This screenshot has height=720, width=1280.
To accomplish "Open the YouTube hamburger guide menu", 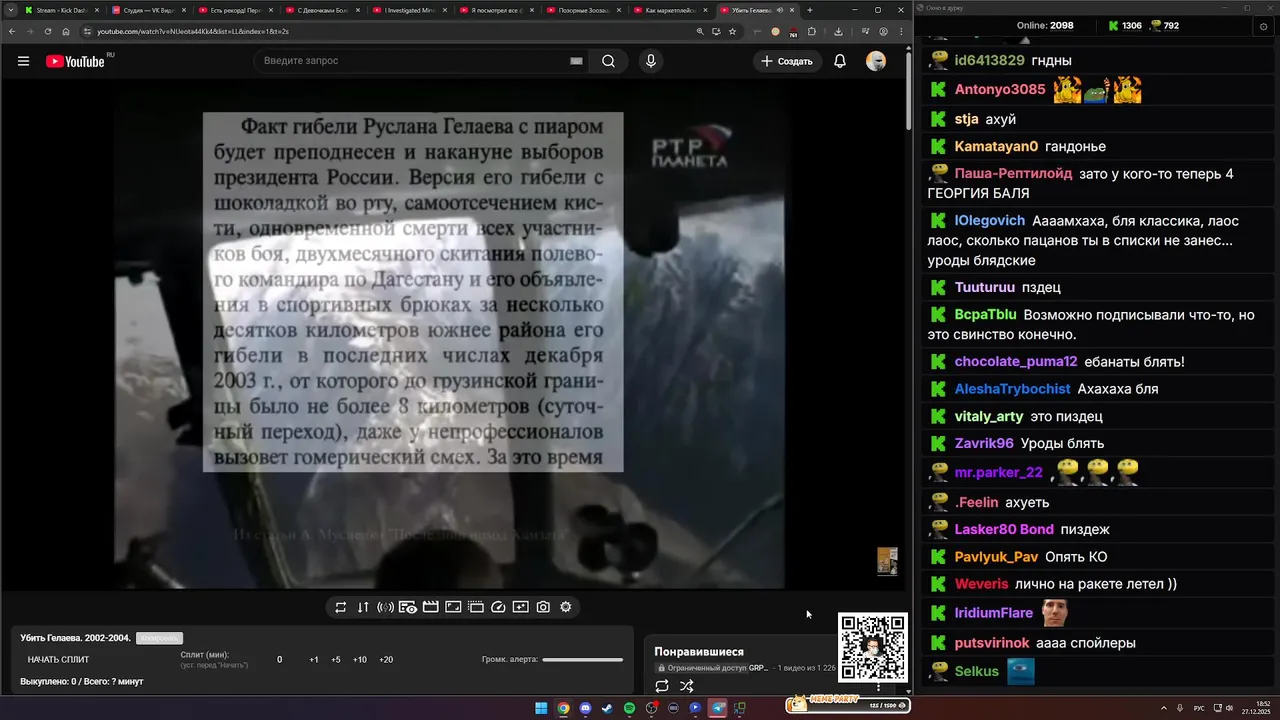I will (x=23, y=61).
